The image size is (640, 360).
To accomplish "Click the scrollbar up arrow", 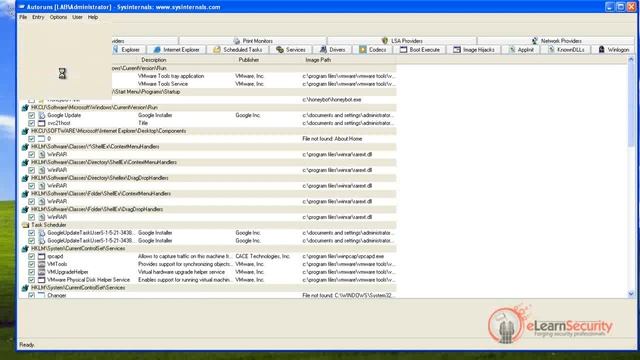I will point(631,60).
